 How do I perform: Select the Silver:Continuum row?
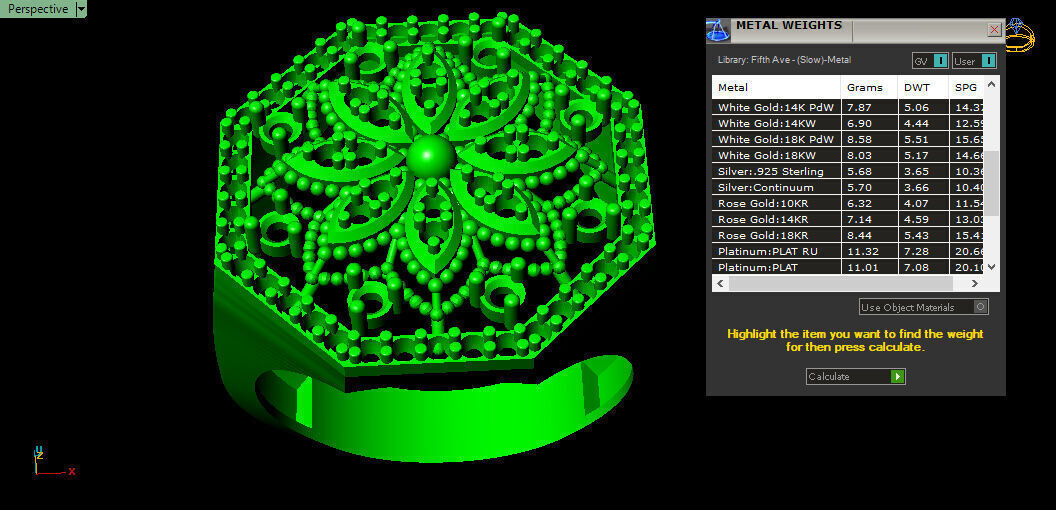(x=848, y=187)
